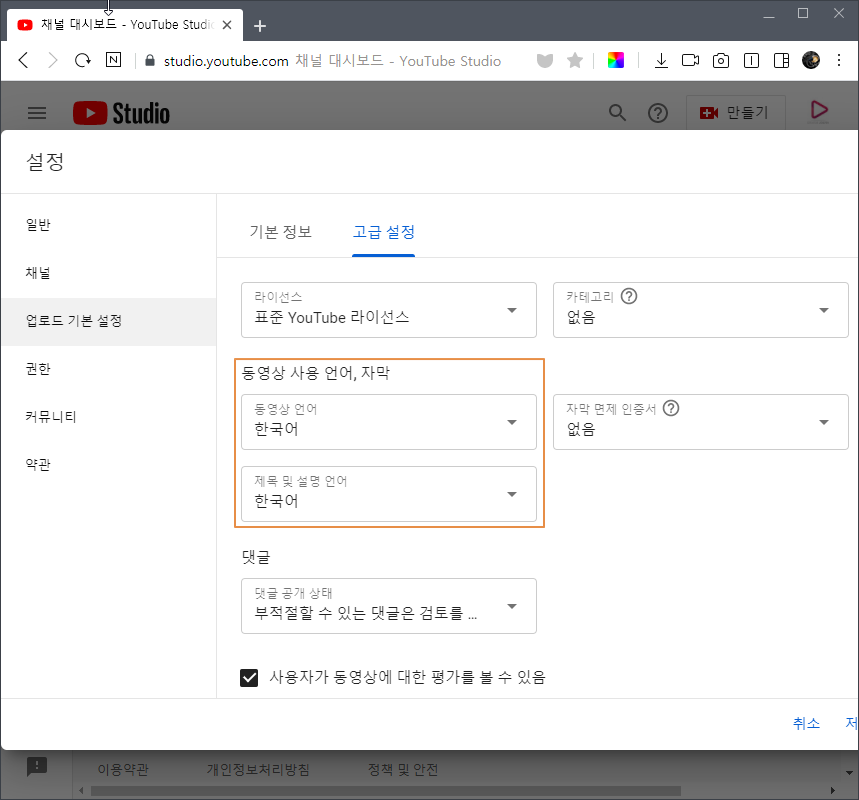Open the 제목 및 설명 언어 dropdown

click(x=389, y=494)
